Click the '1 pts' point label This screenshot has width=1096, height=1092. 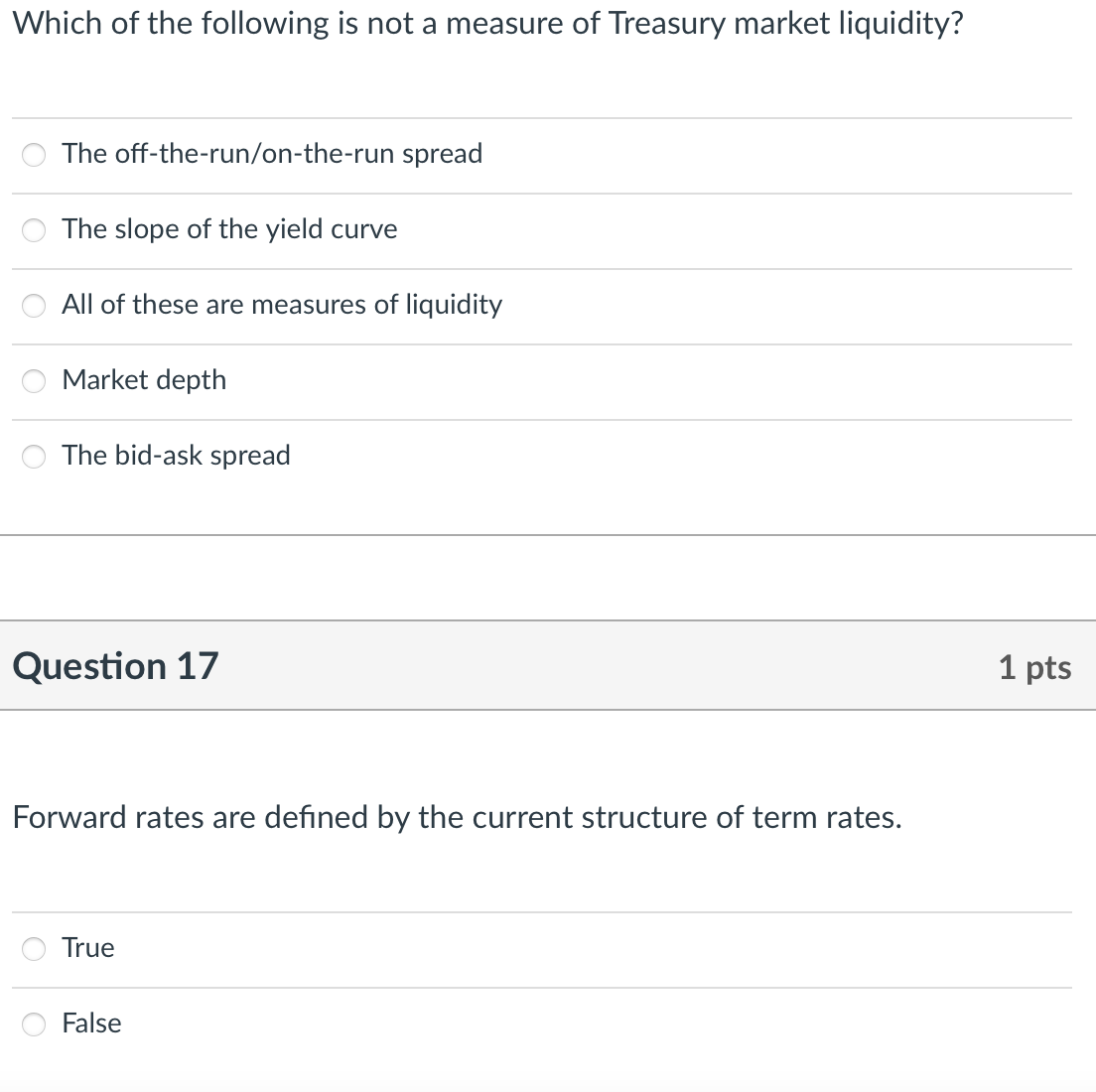[1035, 668]
